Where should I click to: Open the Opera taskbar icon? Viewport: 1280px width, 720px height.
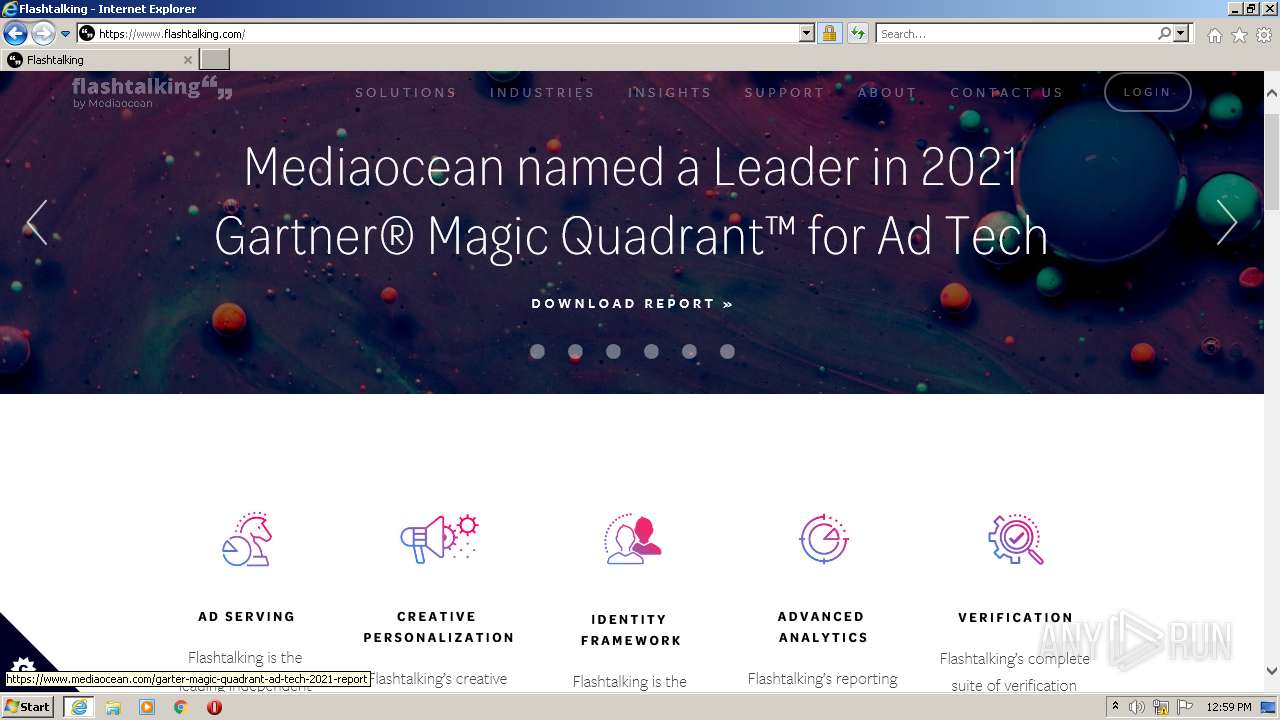point(214,707)
